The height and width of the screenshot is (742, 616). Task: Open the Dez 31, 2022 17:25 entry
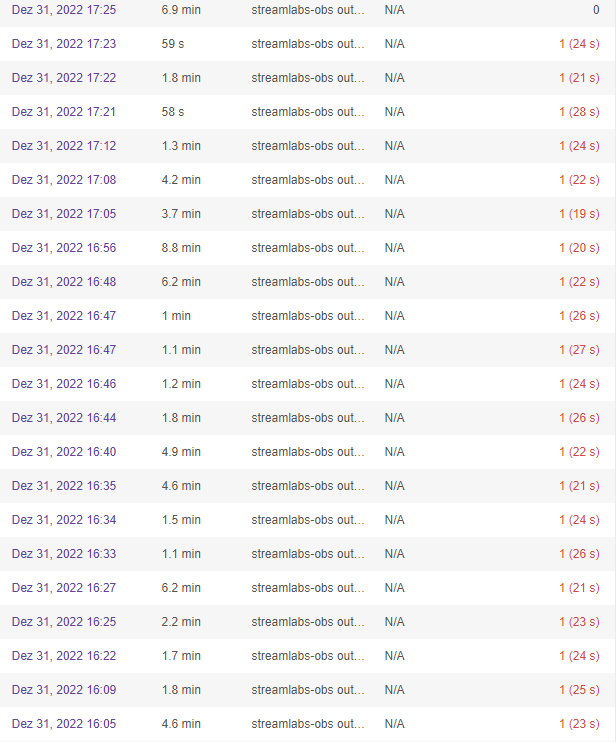pos(64,10)
